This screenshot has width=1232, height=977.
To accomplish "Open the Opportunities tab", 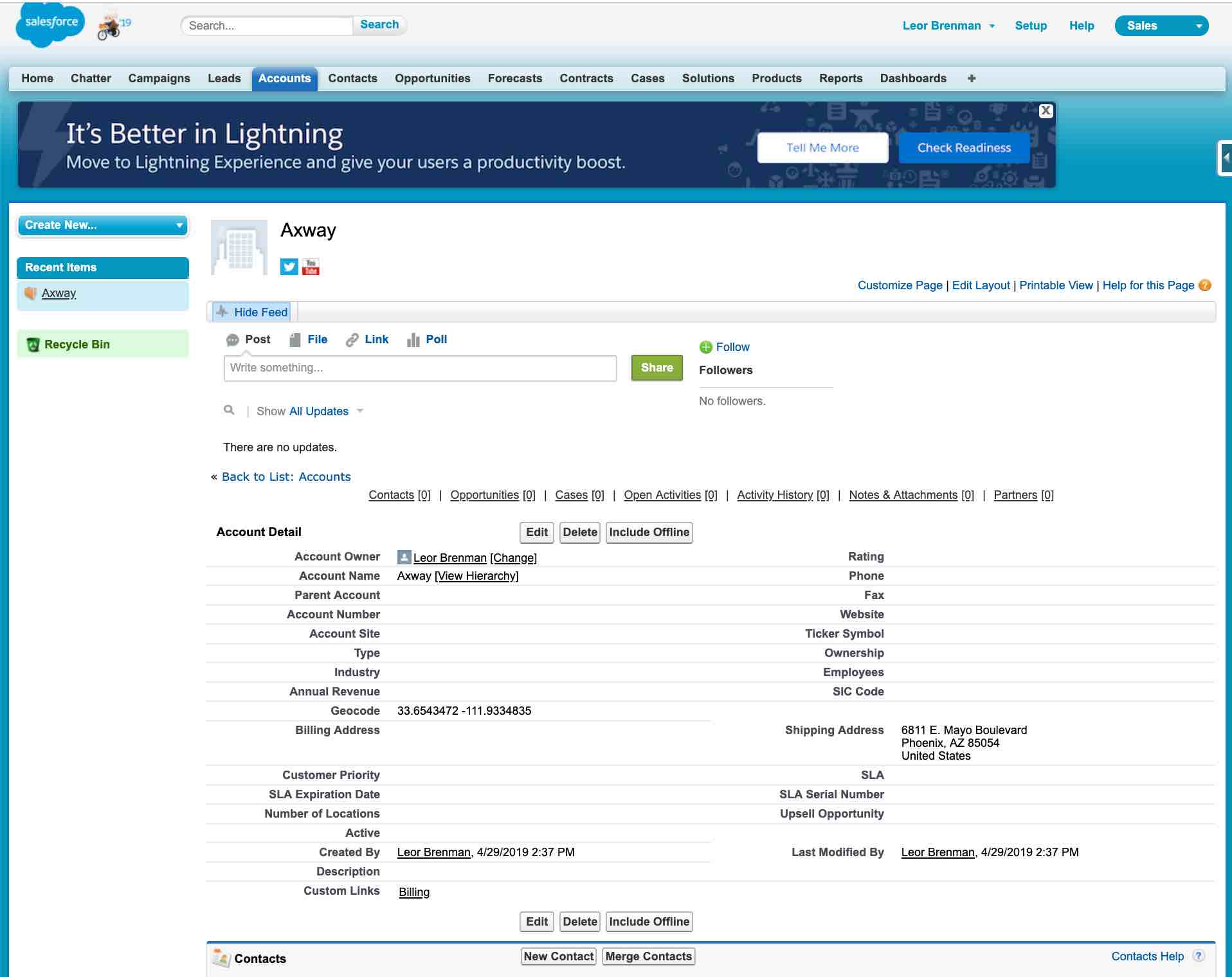I will pos(432,78).
